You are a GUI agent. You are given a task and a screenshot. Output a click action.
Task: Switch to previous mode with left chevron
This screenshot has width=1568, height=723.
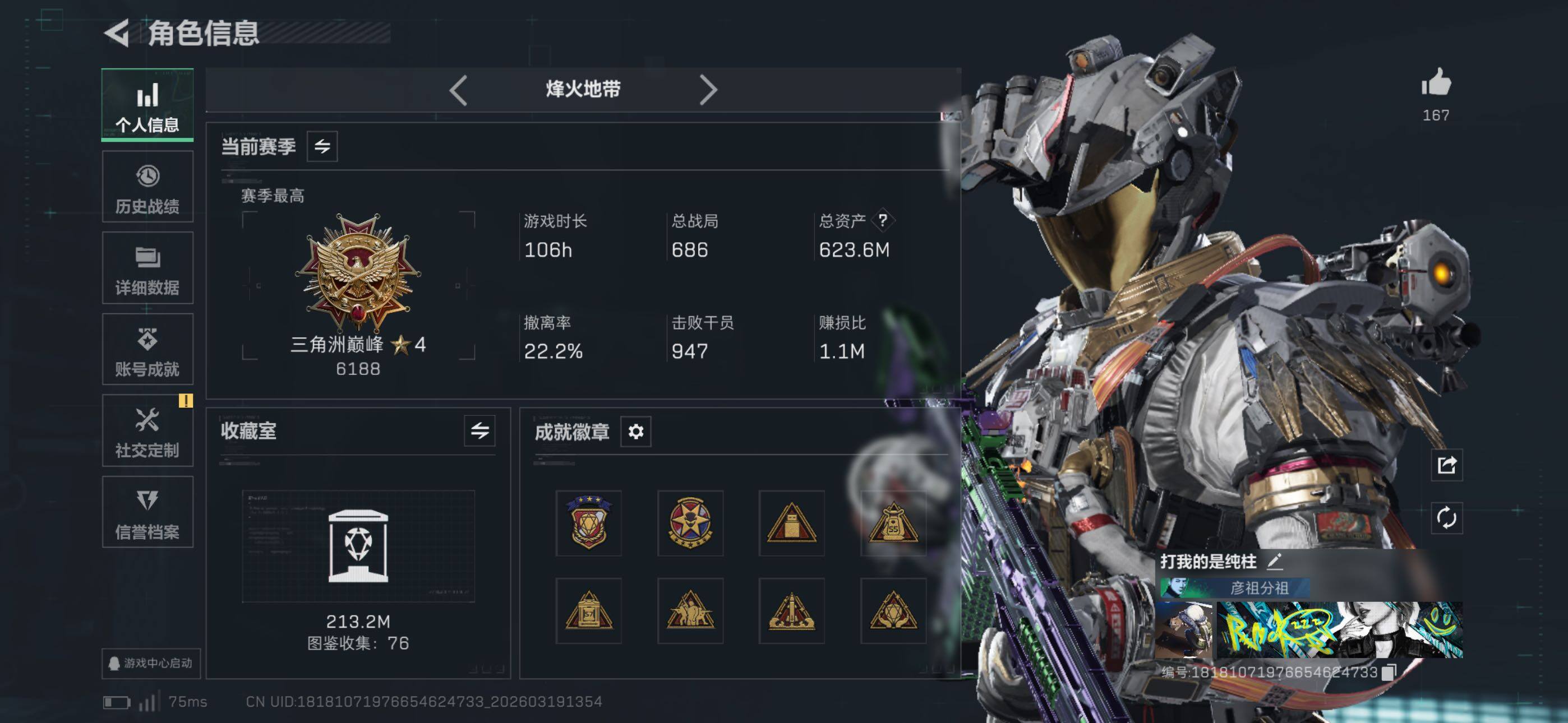pos(458,90)
